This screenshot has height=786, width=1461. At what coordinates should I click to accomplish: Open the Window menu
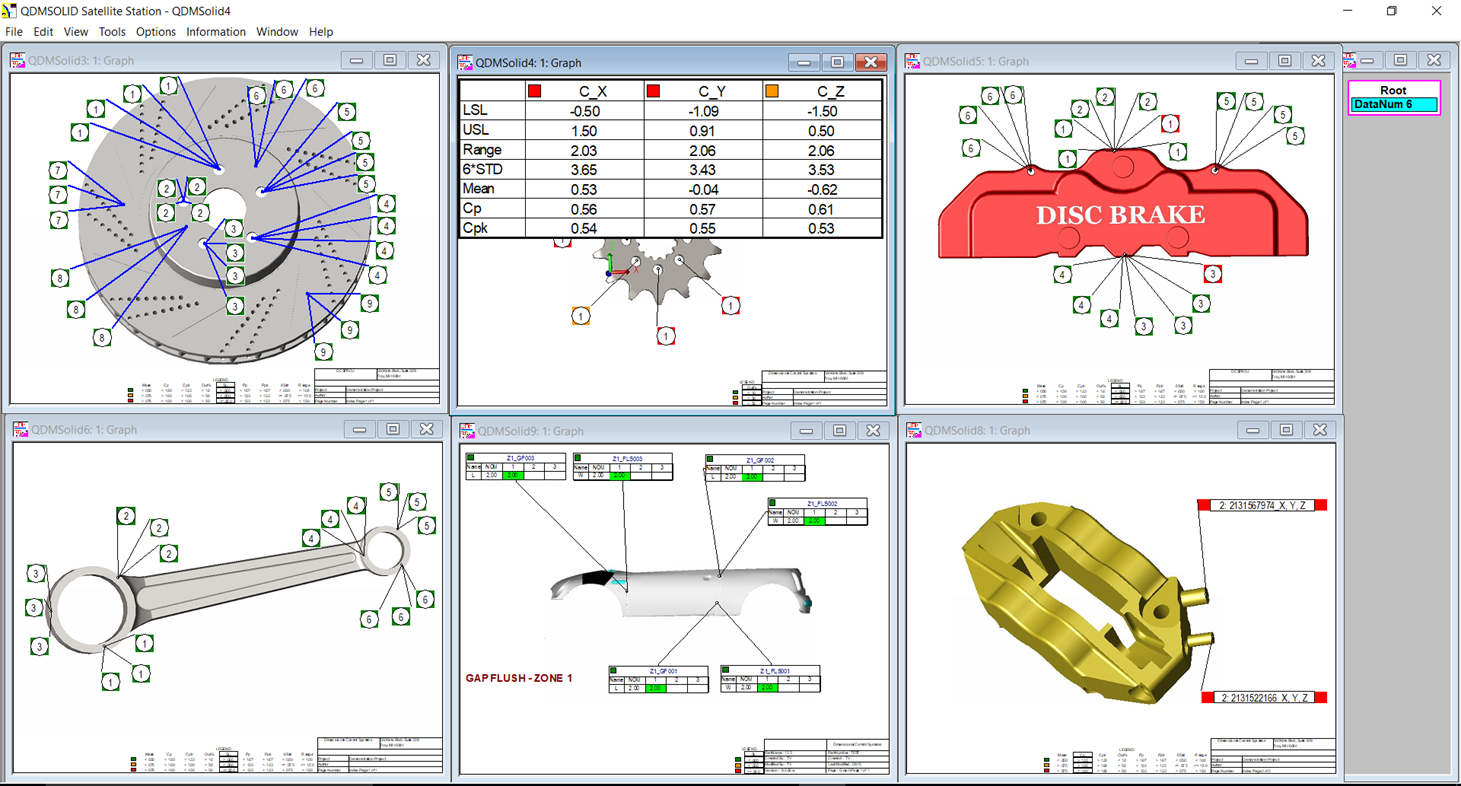277,32
